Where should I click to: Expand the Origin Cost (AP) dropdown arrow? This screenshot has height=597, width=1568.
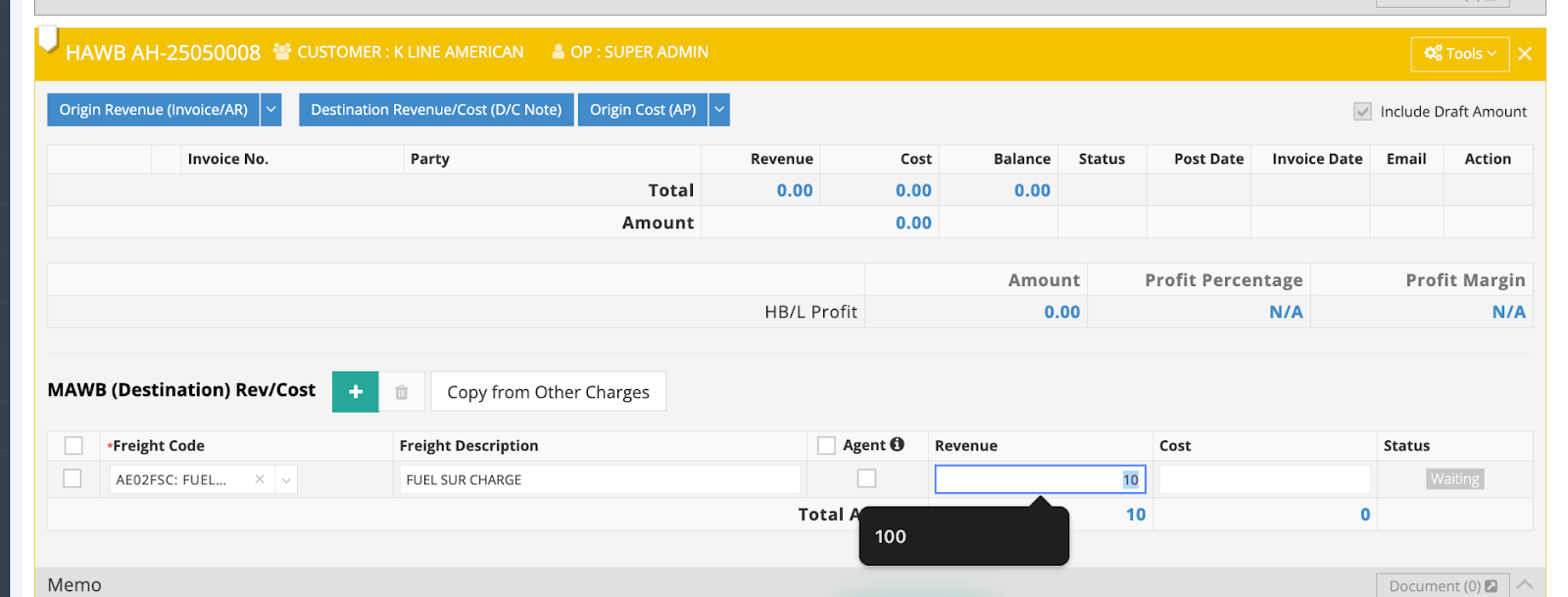[719, 110]
